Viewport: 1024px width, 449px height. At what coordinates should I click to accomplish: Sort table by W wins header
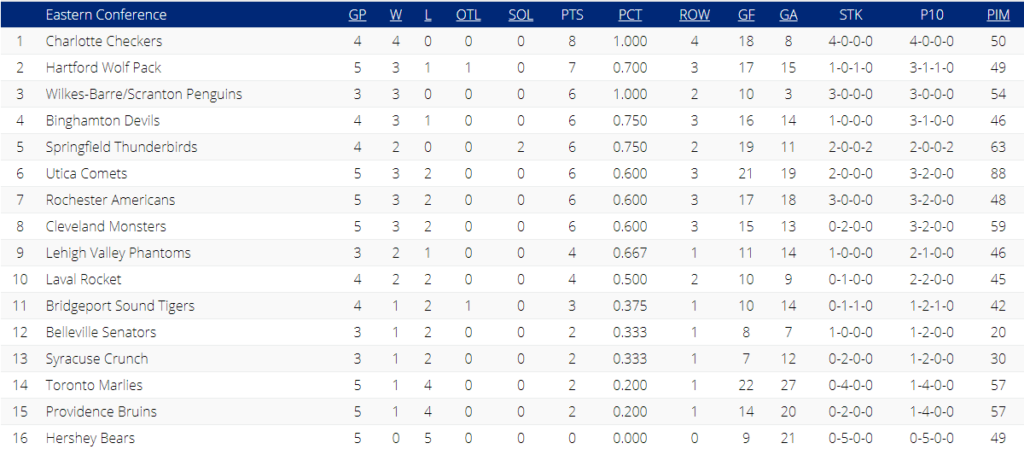pyautogui.click(x=396, y=15)
